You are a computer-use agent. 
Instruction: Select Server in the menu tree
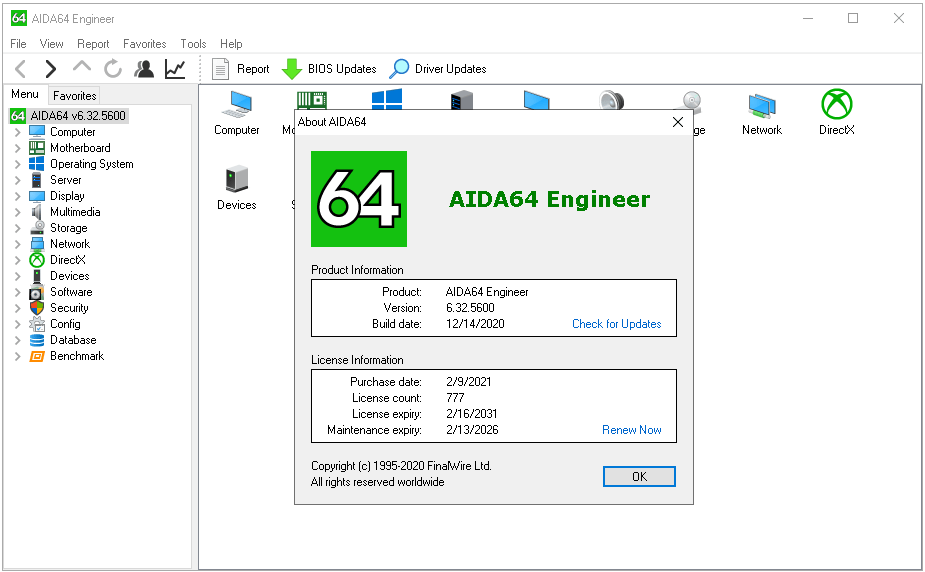tap(65, 180)
